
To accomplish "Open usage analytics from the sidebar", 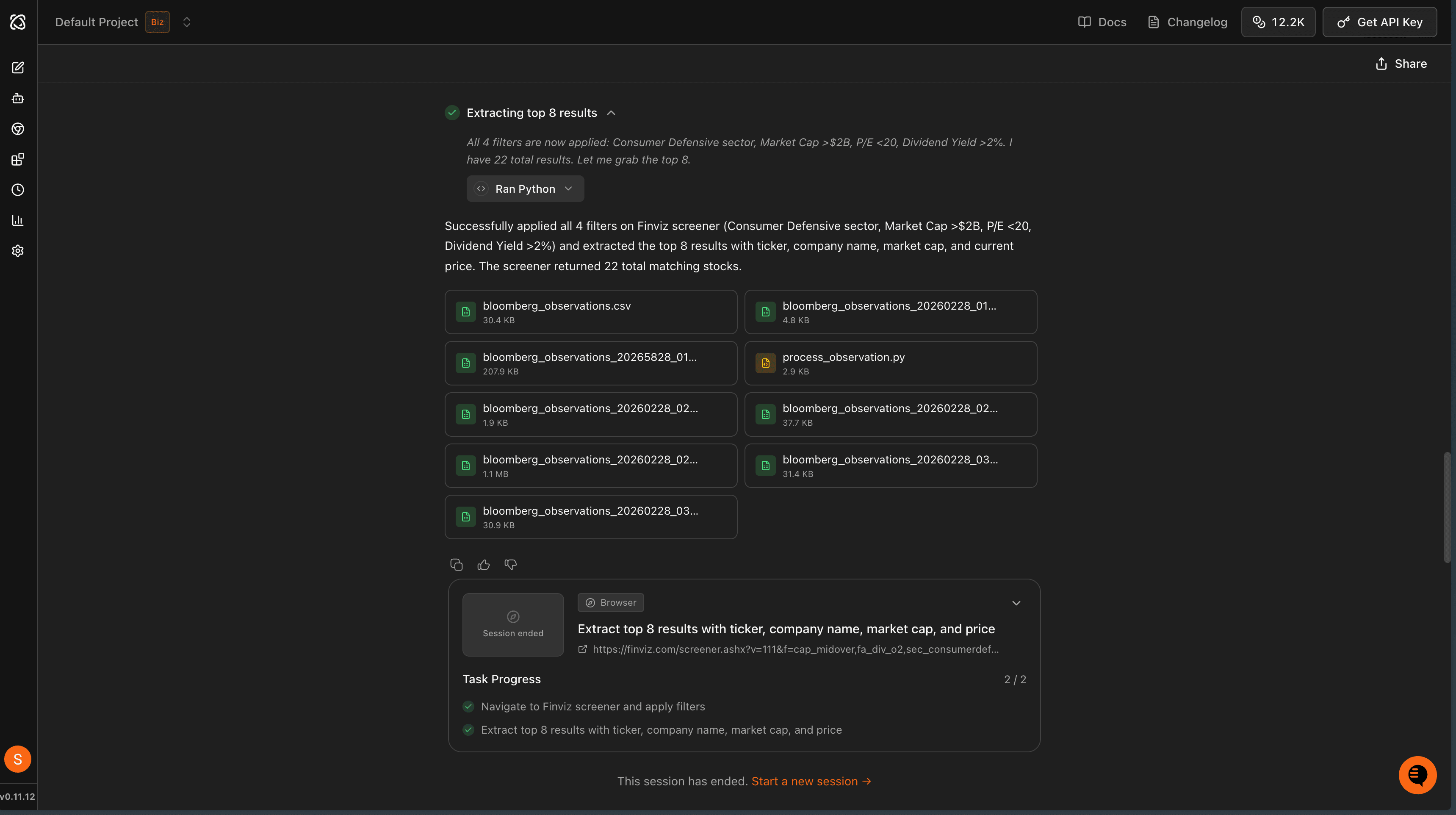I will pyautogui.click(x=18, y=220).
